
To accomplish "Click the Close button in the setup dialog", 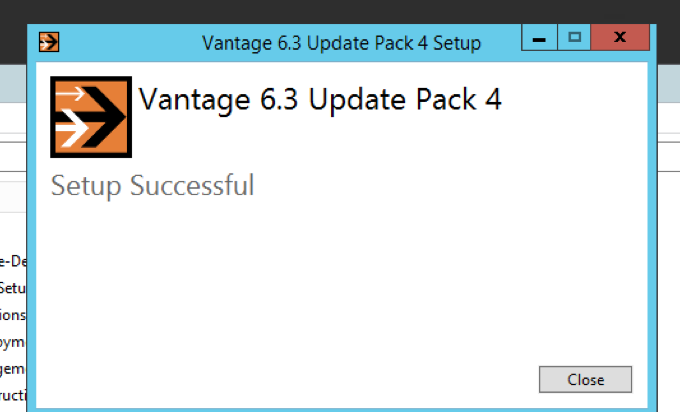I will coord(585,379).
